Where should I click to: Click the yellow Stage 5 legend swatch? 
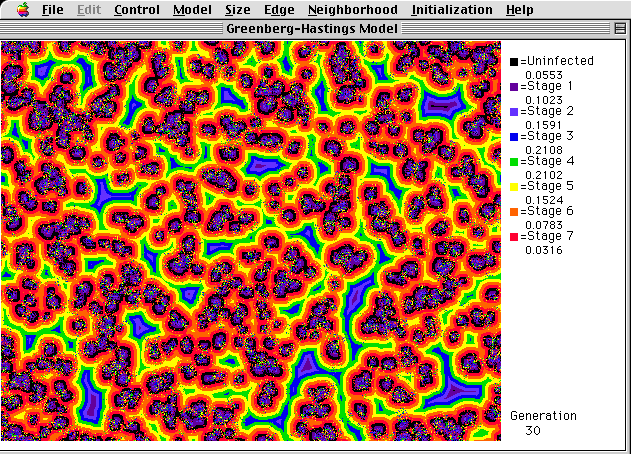(514, 187)
